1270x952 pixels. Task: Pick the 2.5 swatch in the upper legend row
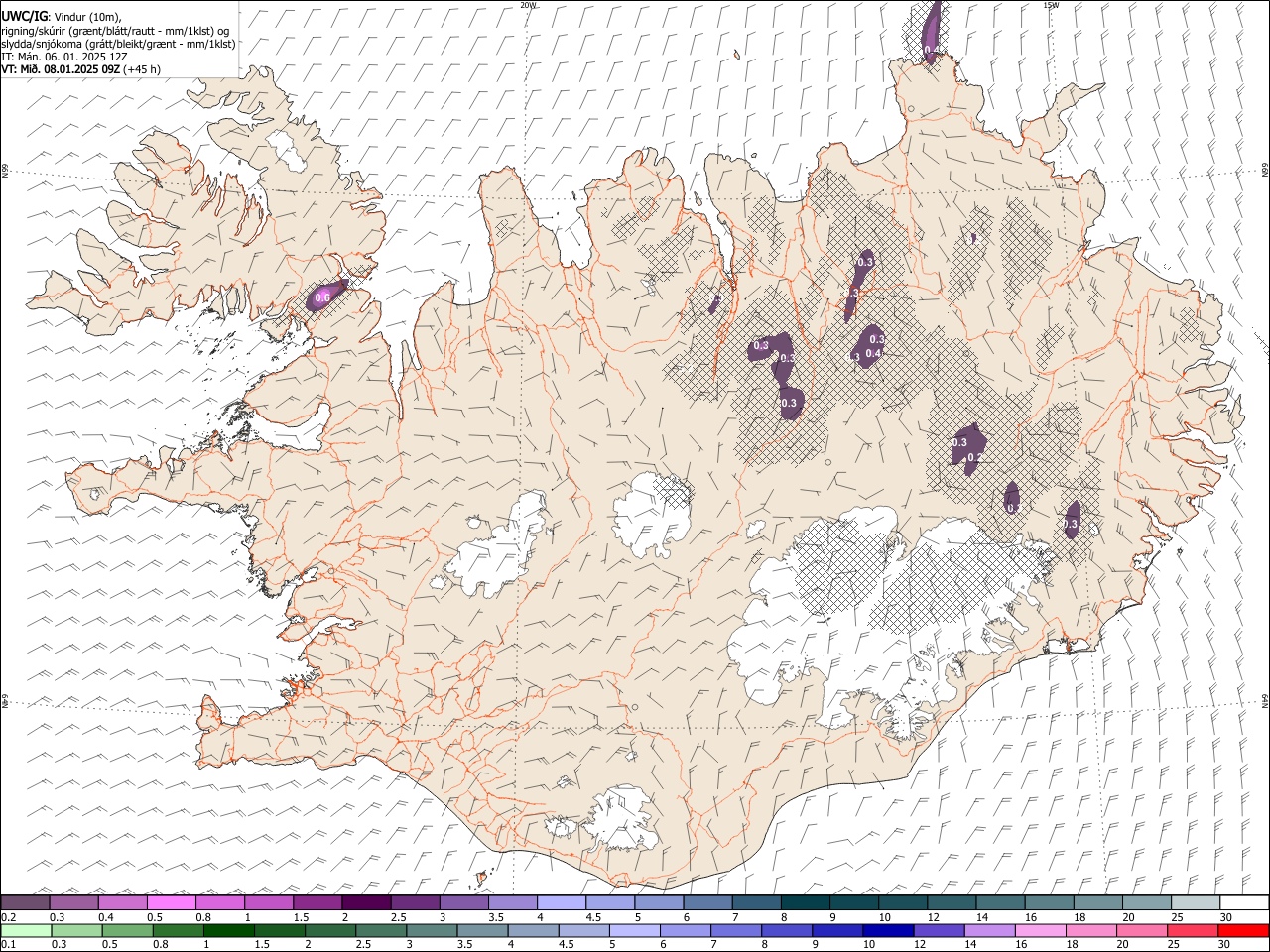point(415,902)
